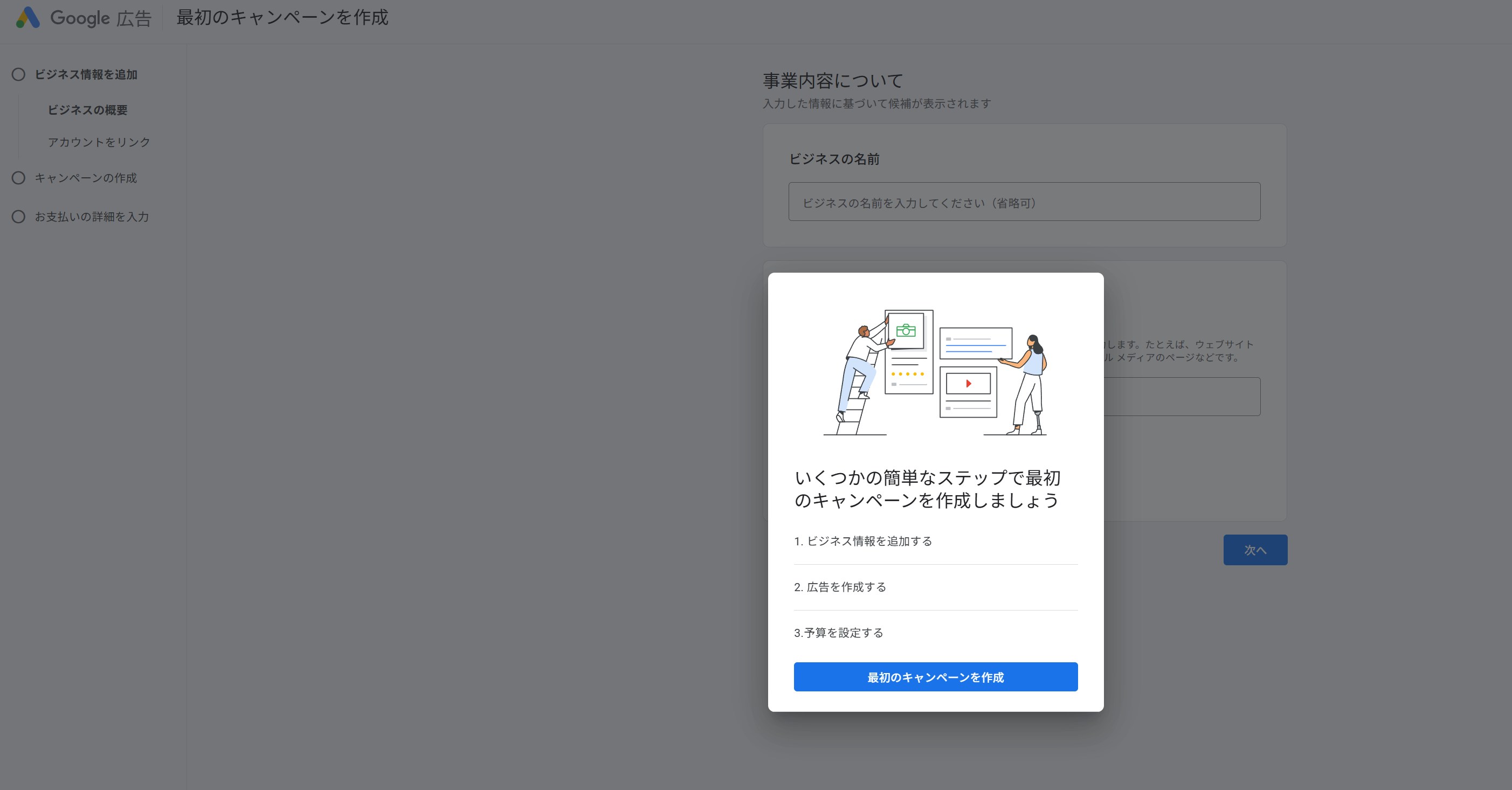
Task: Click the text 入力した情報に基づいて候補が表示されます
Action: (x=877, y=103)
